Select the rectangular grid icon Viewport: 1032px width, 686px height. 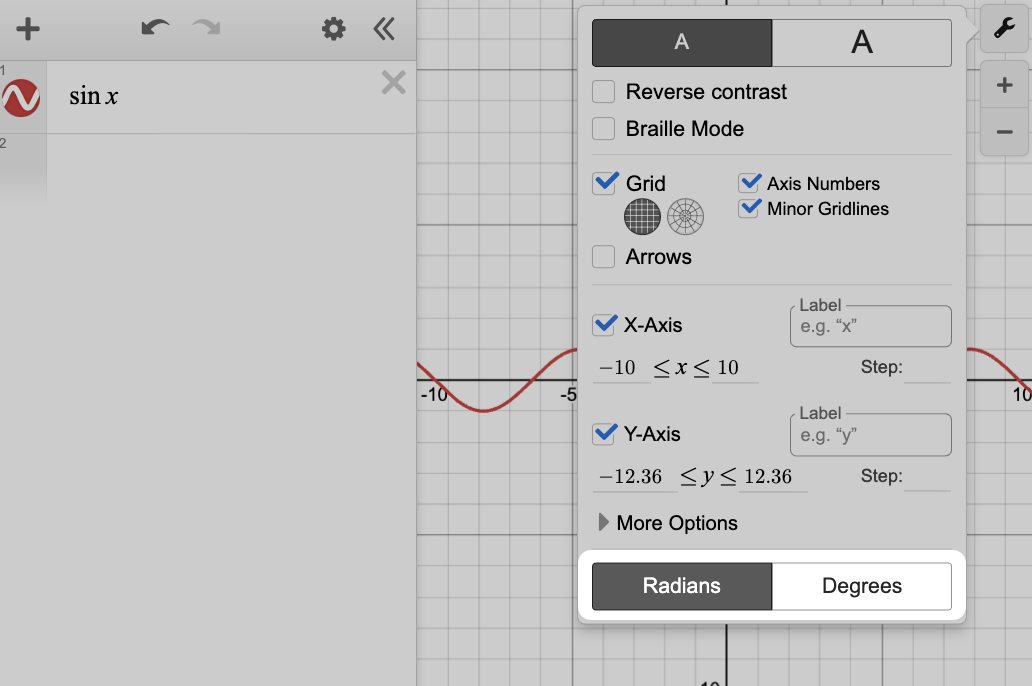point(643,215)
